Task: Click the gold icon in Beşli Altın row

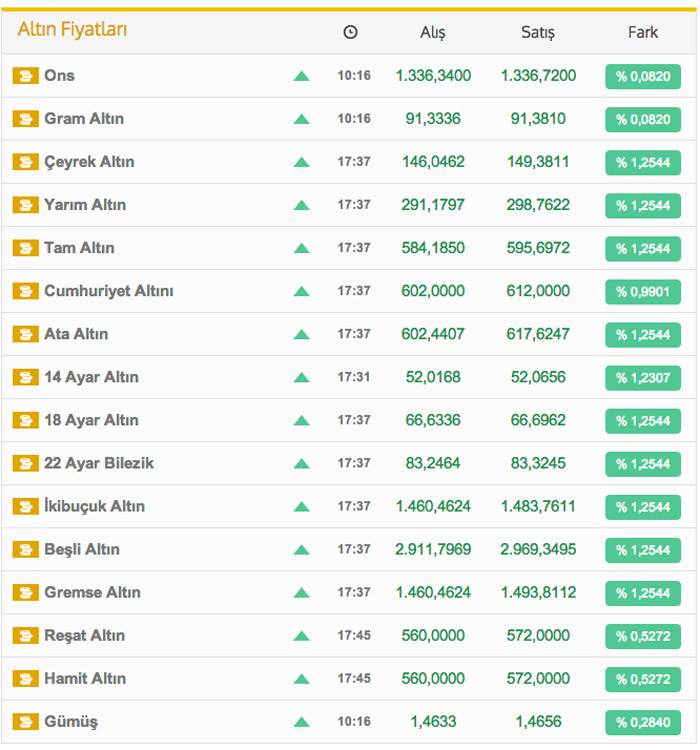Action: pos(25,549)
